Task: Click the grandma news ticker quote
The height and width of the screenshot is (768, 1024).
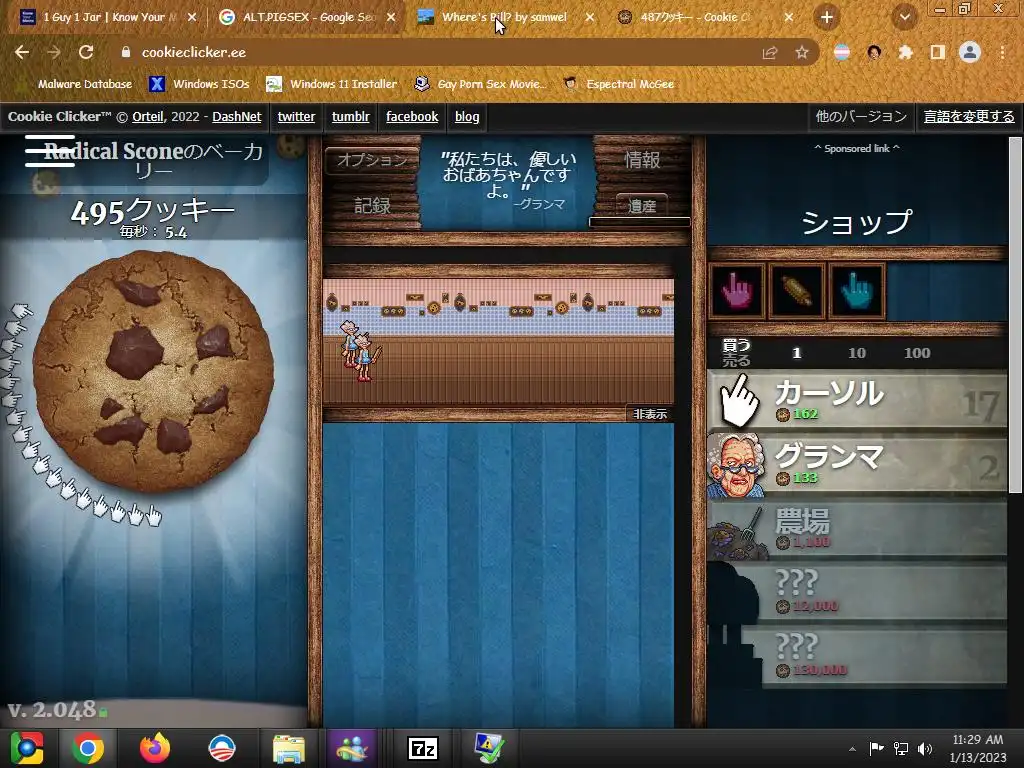Action: [x=507, y=180]
